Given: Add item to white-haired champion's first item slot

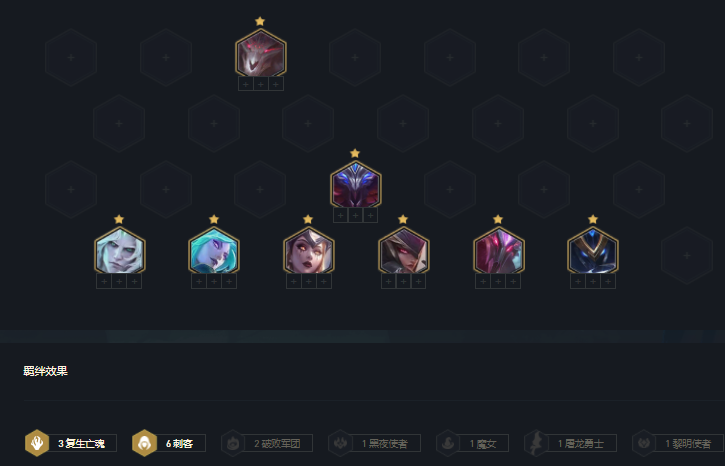Looking at the screenshot, I should [104, 281].
